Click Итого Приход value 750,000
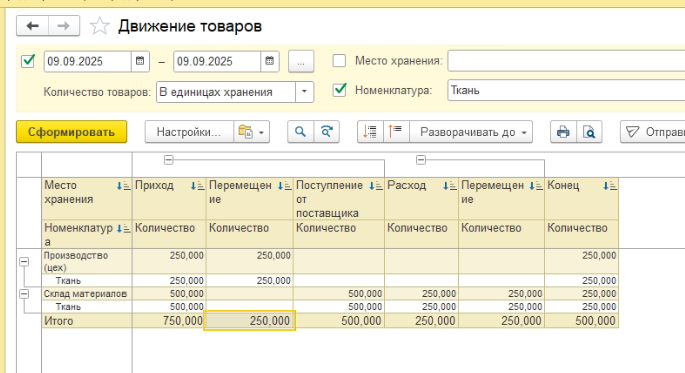Image resolution: width=685 pixels, height=373 pixels. click(183, 321)
